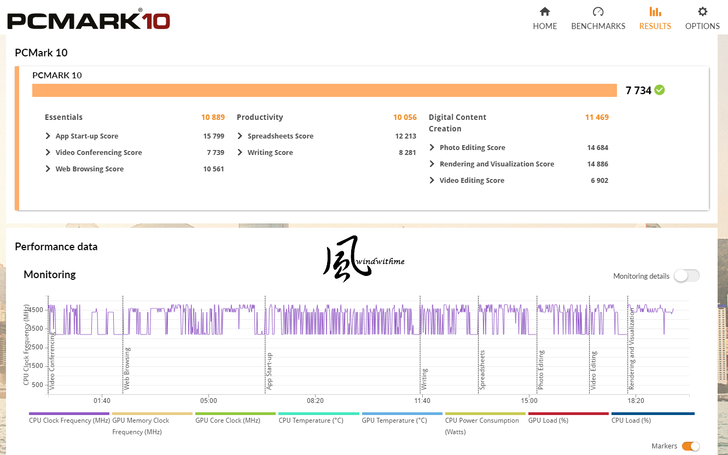Switch to the BENCHMARKS tab
The height and width of the screenshot is (455, 728).
(598, 26)
